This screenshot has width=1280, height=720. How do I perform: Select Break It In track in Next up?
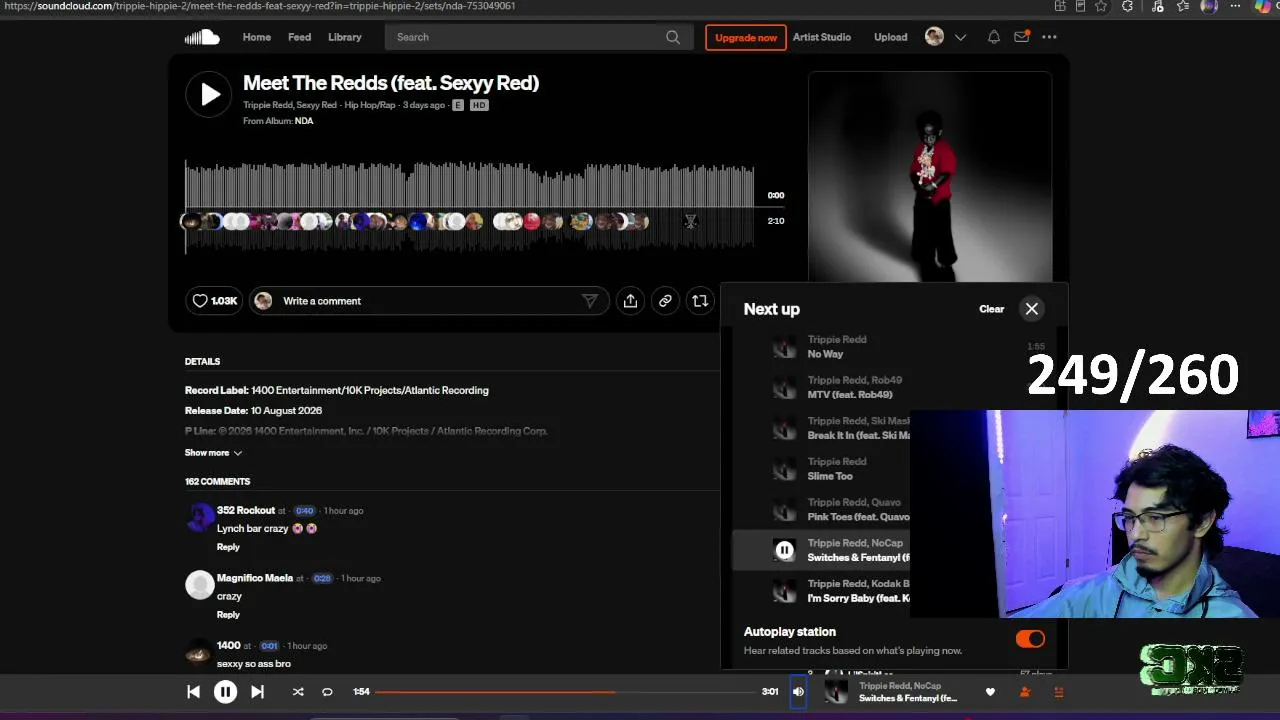click(858, 436)
